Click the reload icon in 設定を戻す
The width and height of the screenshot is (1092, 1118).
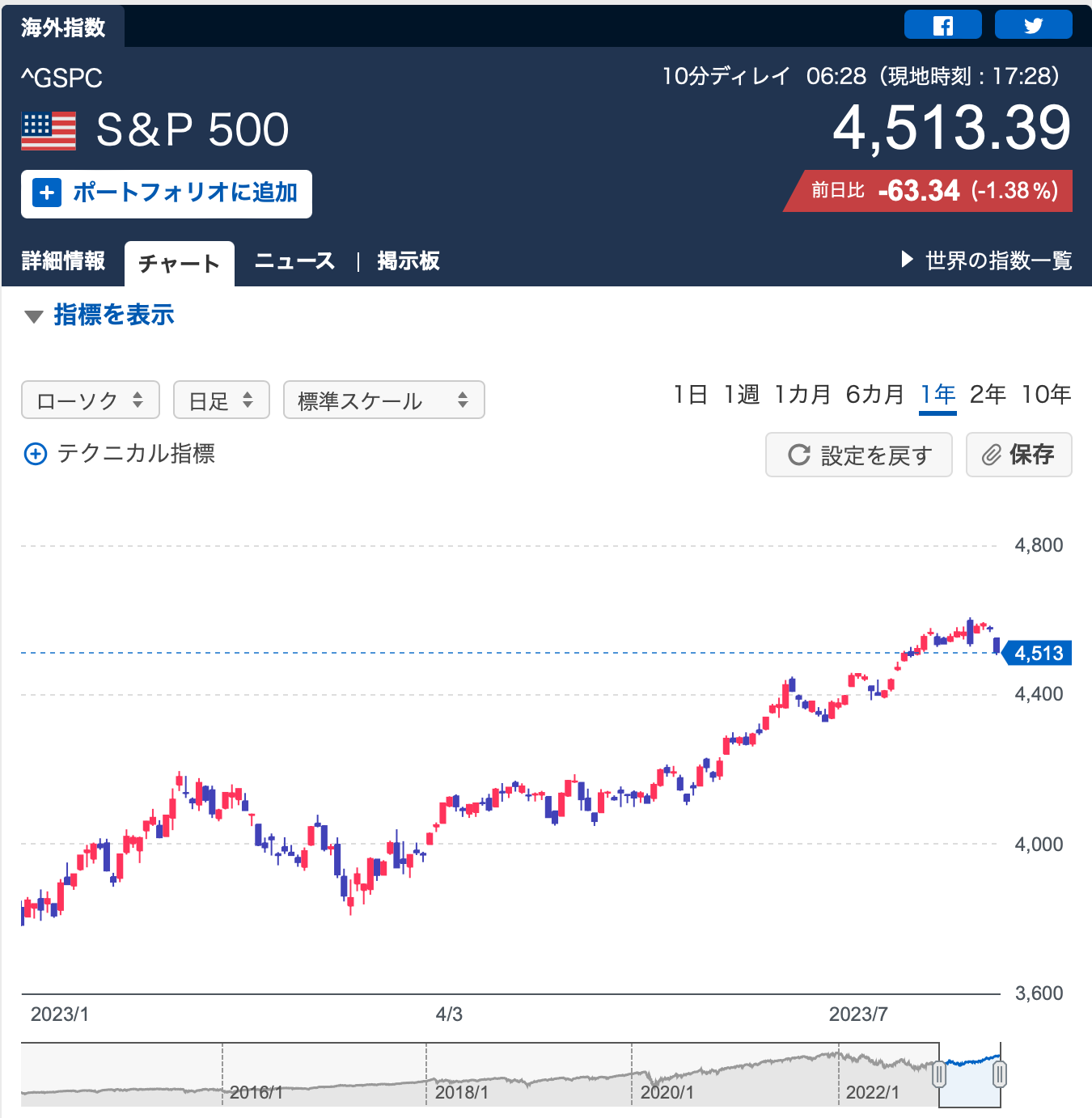click(x=799, y=455)
